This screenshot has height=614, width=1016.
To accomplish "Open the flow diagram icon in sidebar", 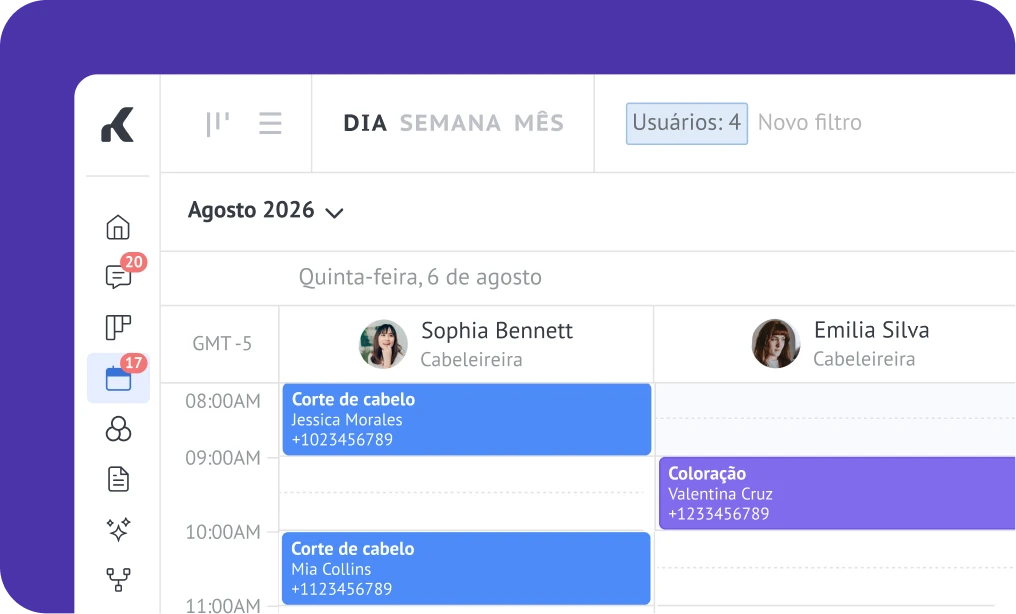I will click(x=118, y=579).
